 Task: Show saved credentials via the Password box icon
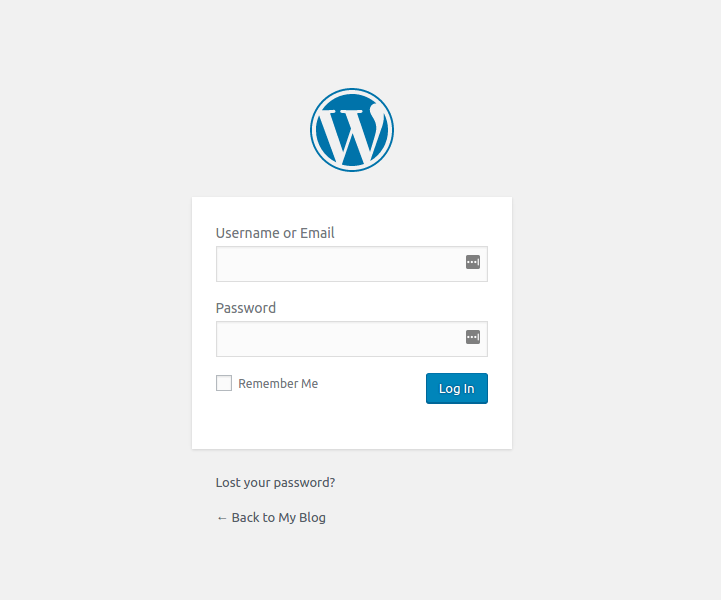click(x=473, y=337)
